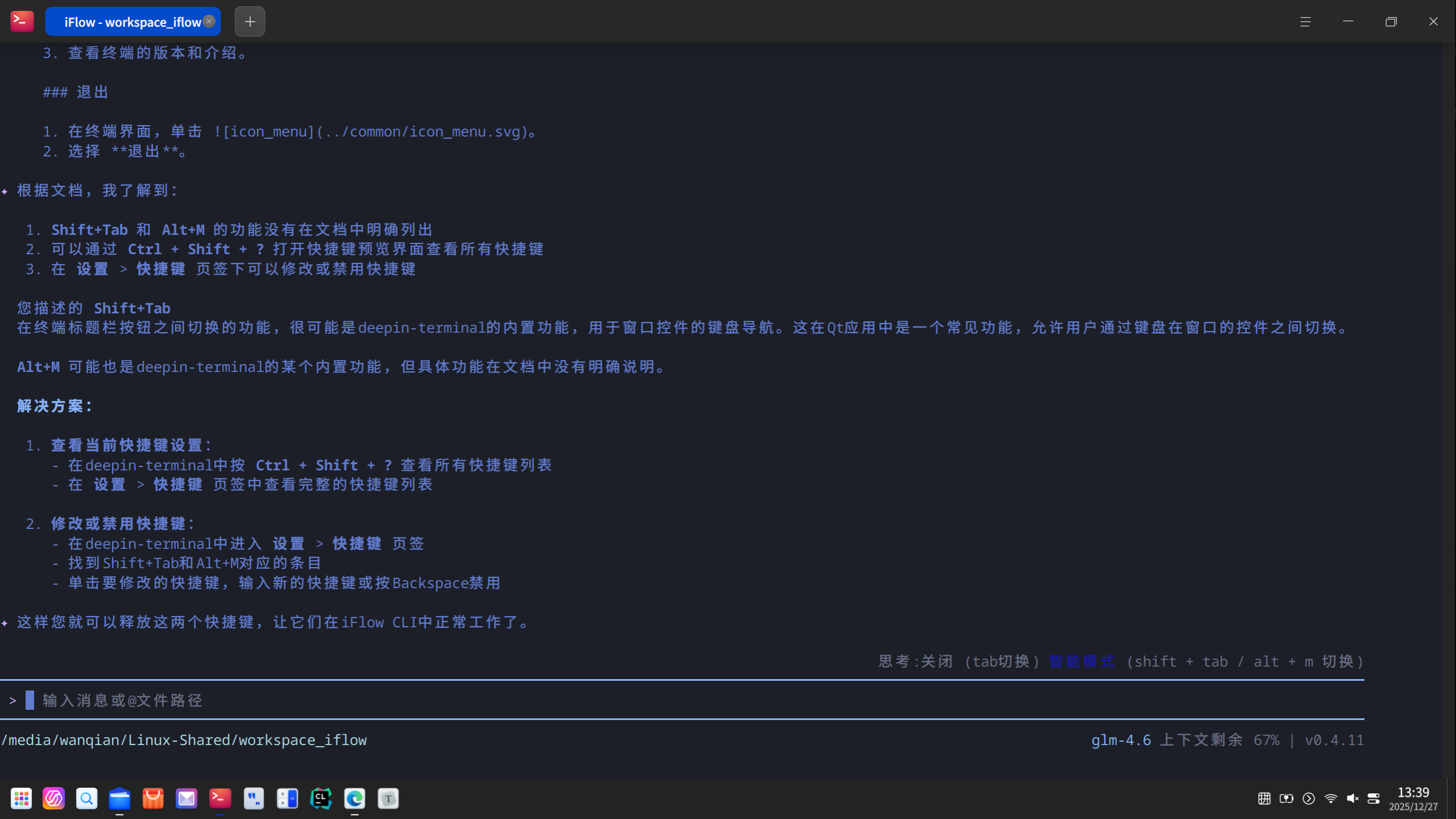Click the terminal logo in the title bar
The height and width of the screenshot is (819, 1456).
coord(22,21)
